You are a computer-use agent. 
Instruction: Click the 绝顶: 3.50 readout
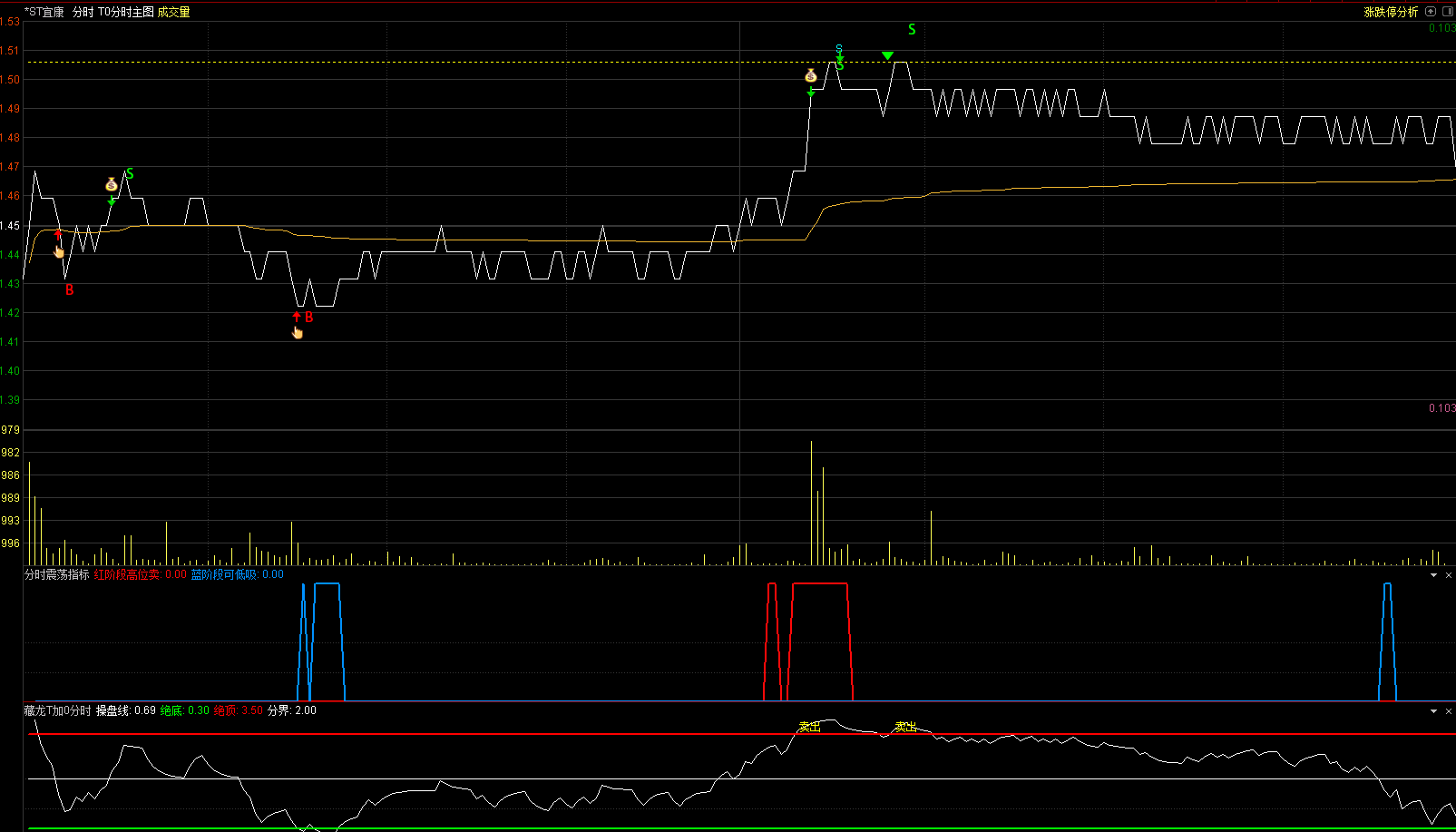(239, 710)
